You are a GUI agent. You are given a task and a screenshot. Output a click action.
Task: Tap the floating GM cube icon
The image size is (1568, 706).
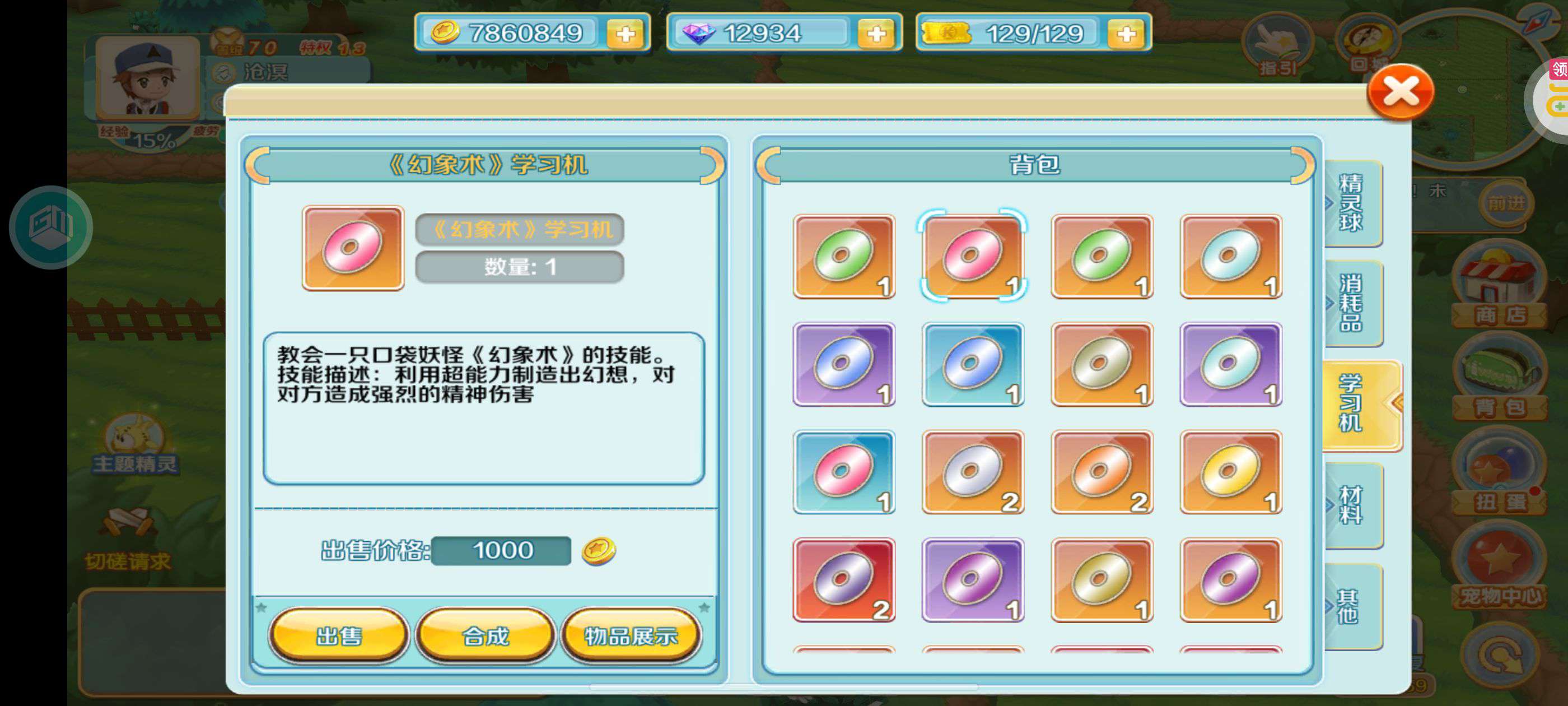50,227
